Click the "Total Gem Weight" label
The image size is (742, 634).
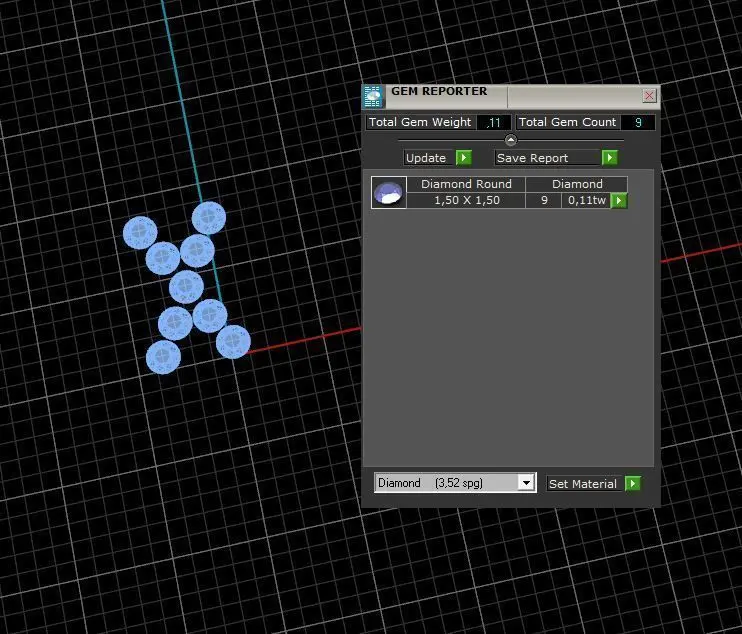click(420, 122)
